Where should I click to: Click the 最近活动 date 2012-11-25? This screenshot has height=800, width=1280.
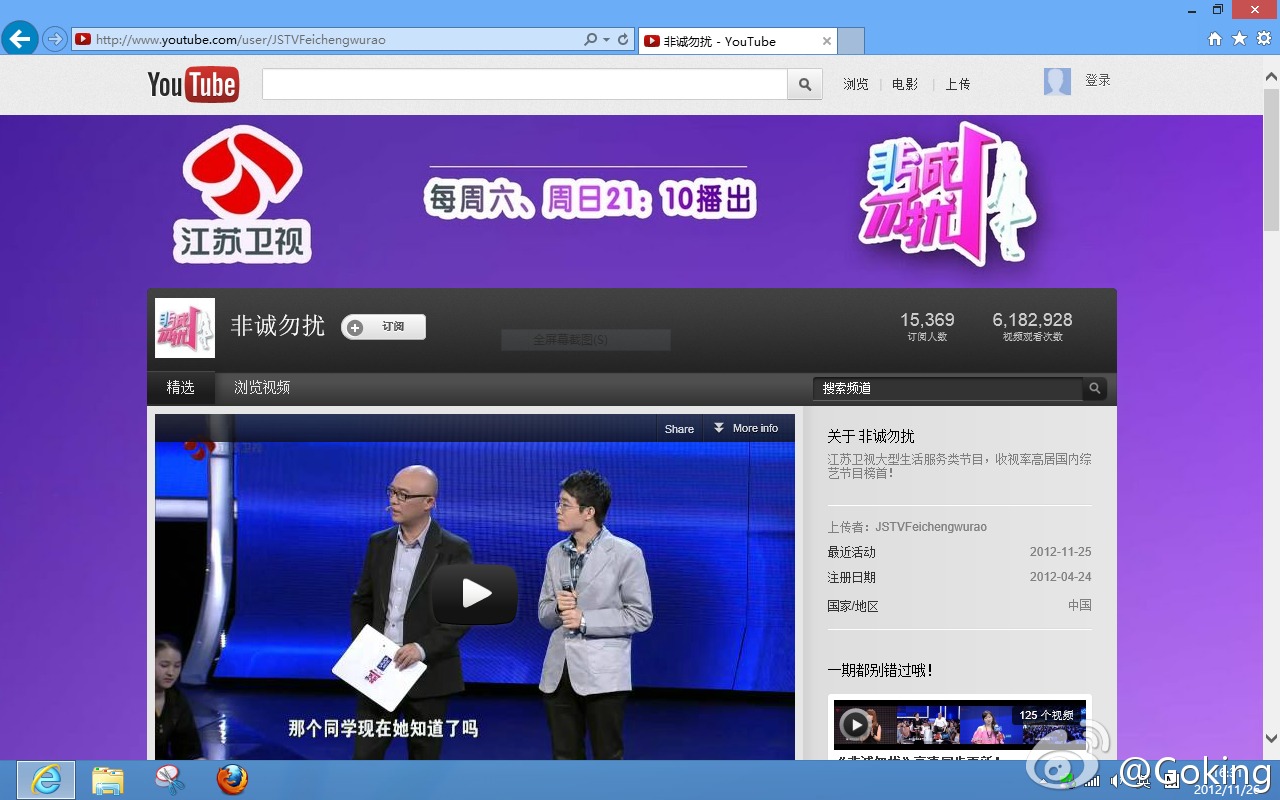(1061, 552)
